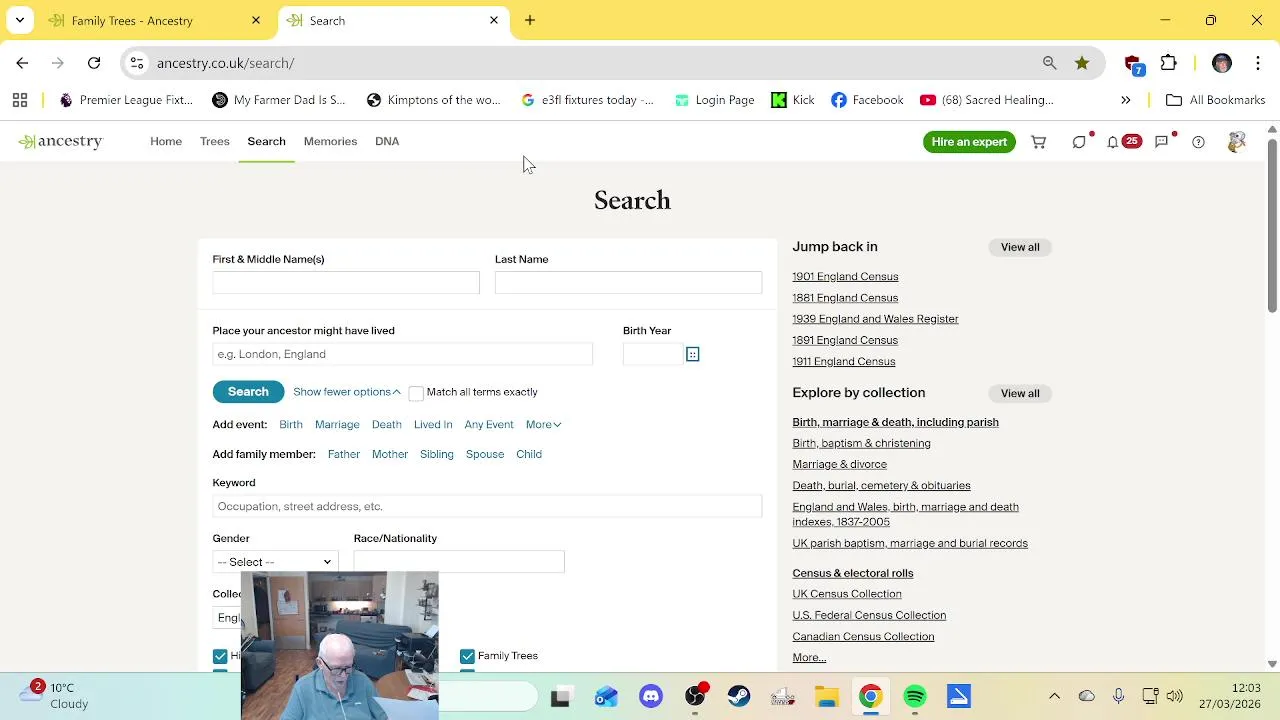Reload the page
Image resolution: width=1280 pixels, height=720 pixels.
point(94,63)
